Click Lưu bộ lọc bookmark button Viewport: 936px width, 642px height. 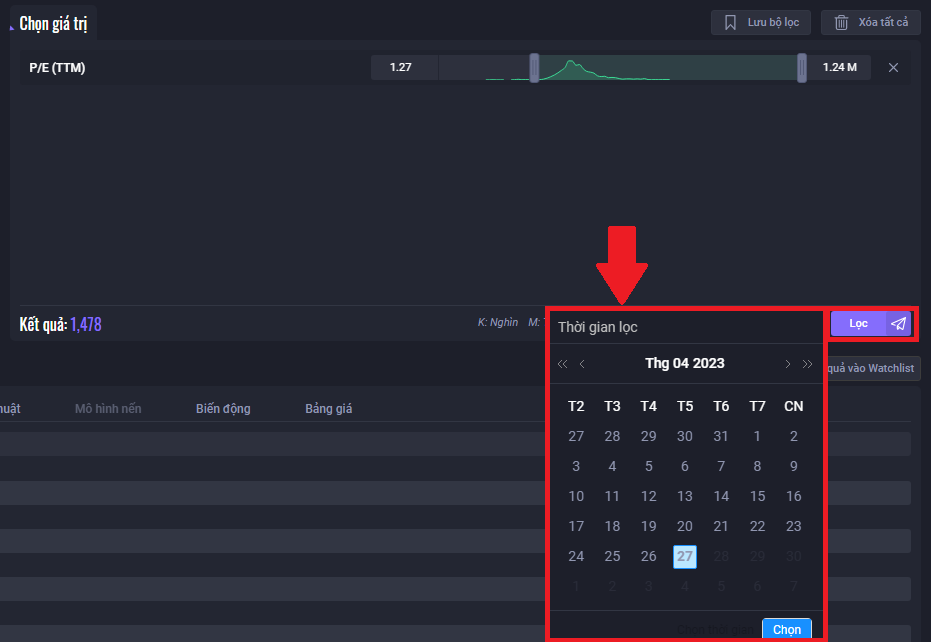click(761, 22)
